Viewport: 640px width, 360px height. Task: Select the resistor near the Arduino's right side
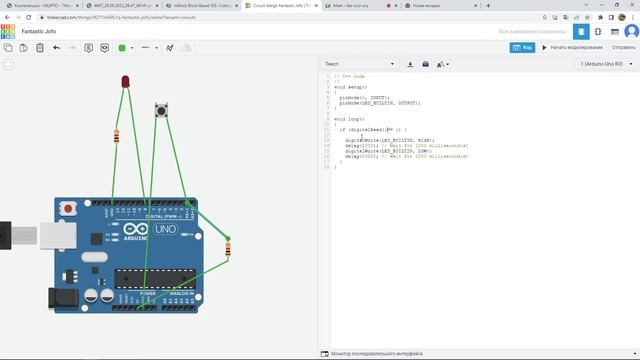pos(228,249)
